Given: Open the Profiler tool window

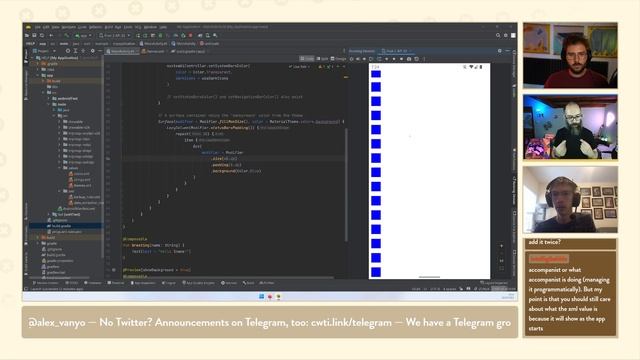Looking at the screenshot, I should (x=266, y=283).
